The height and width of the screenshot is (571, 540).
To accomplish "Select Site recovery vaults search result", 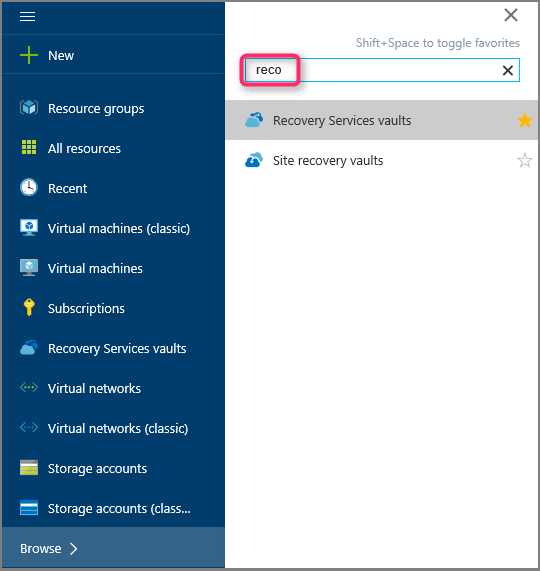I will point(381,160).
